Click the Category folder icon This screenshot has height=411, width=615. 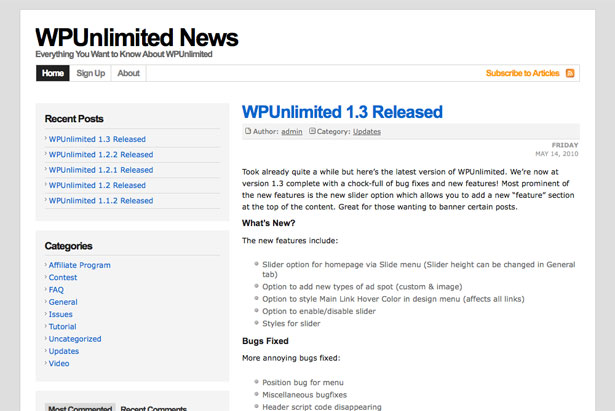(312, 131)
